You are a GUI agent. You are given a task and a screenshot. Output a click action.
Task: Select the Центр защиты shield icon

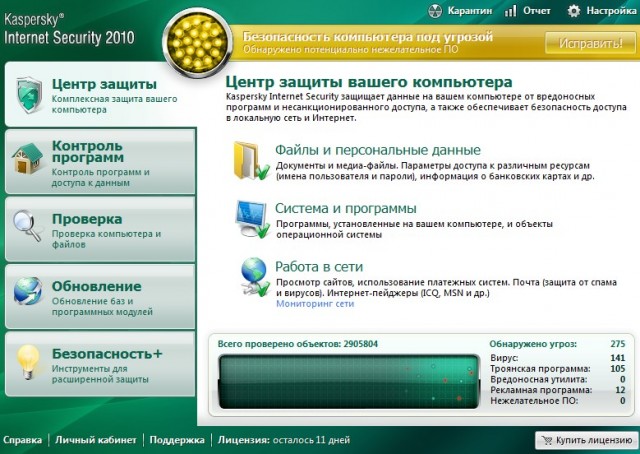coord(29,95)
